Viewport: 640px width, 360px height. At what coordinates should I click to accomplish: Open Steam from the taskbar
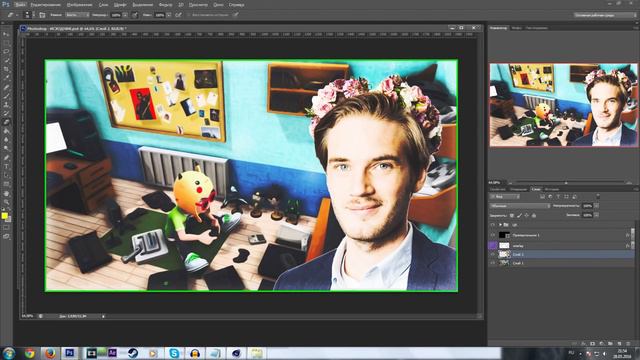click(x=132, y=353)
